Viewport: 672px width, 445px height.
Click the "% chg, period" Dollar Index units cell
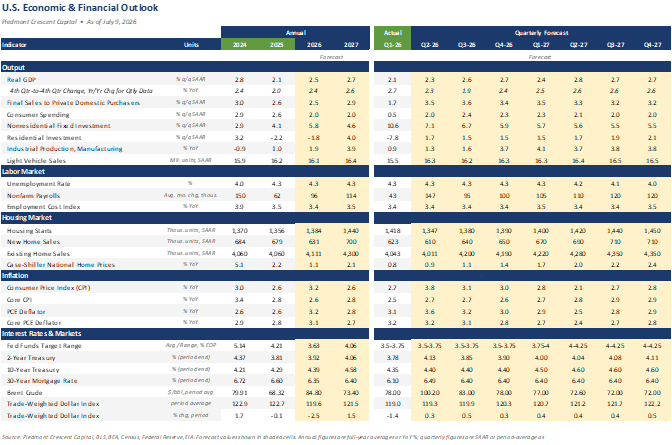pyautogui.click(x=191, y=415)
